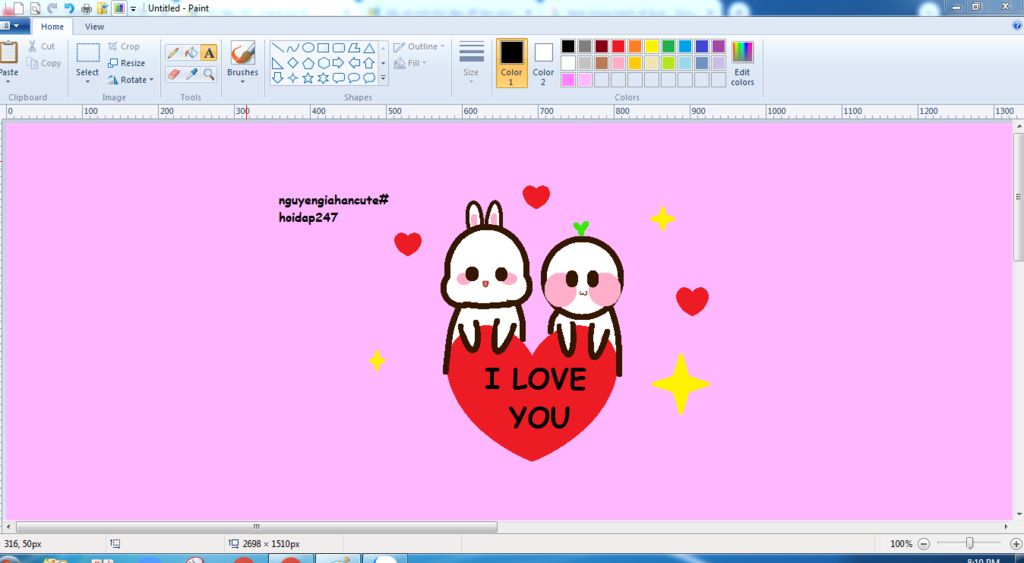The height and width of the screenshot is (563, 1024).
Task: Click the zoom in plus button
Action: coord(1016,543)
